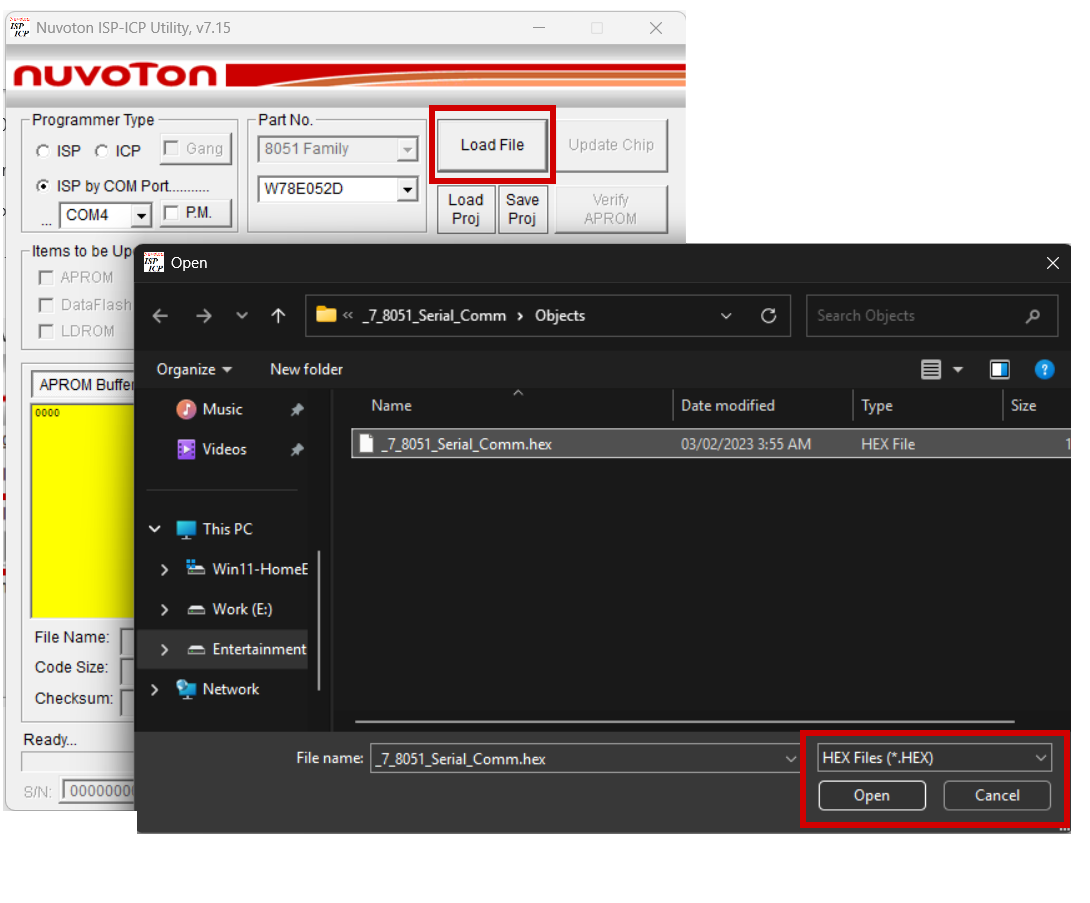The width and height of the screenshot is (1090, 903).
Task: Click the S/N value field
Action: click(x=99, y=791)
